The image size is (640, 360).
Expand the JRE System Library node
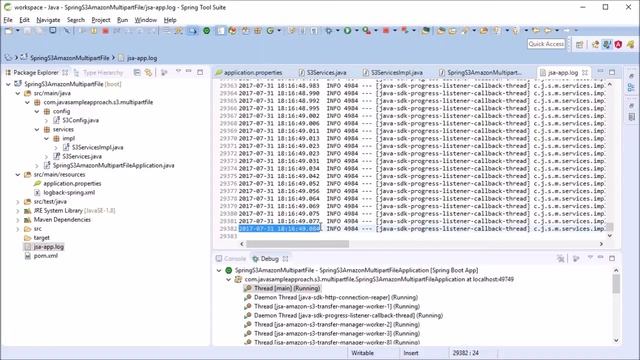[x=18, y=211]
